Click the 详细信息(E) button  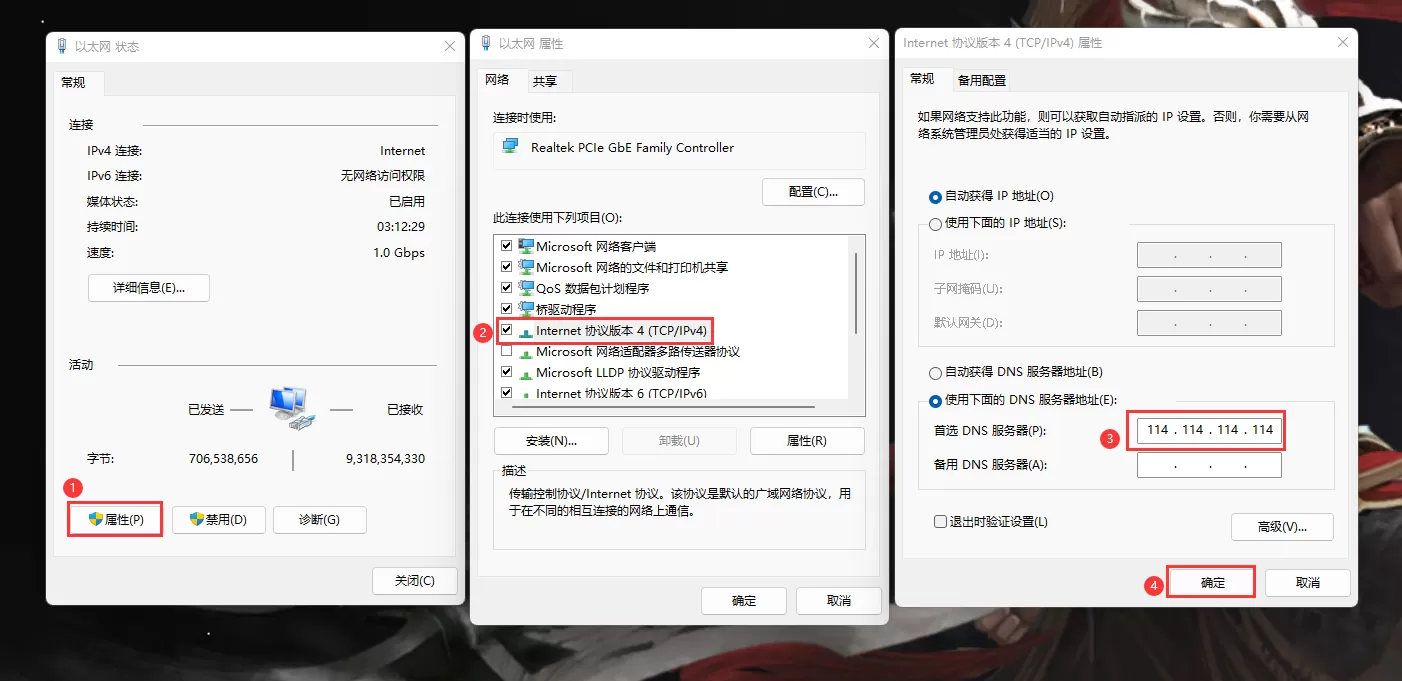pos(148,287)
